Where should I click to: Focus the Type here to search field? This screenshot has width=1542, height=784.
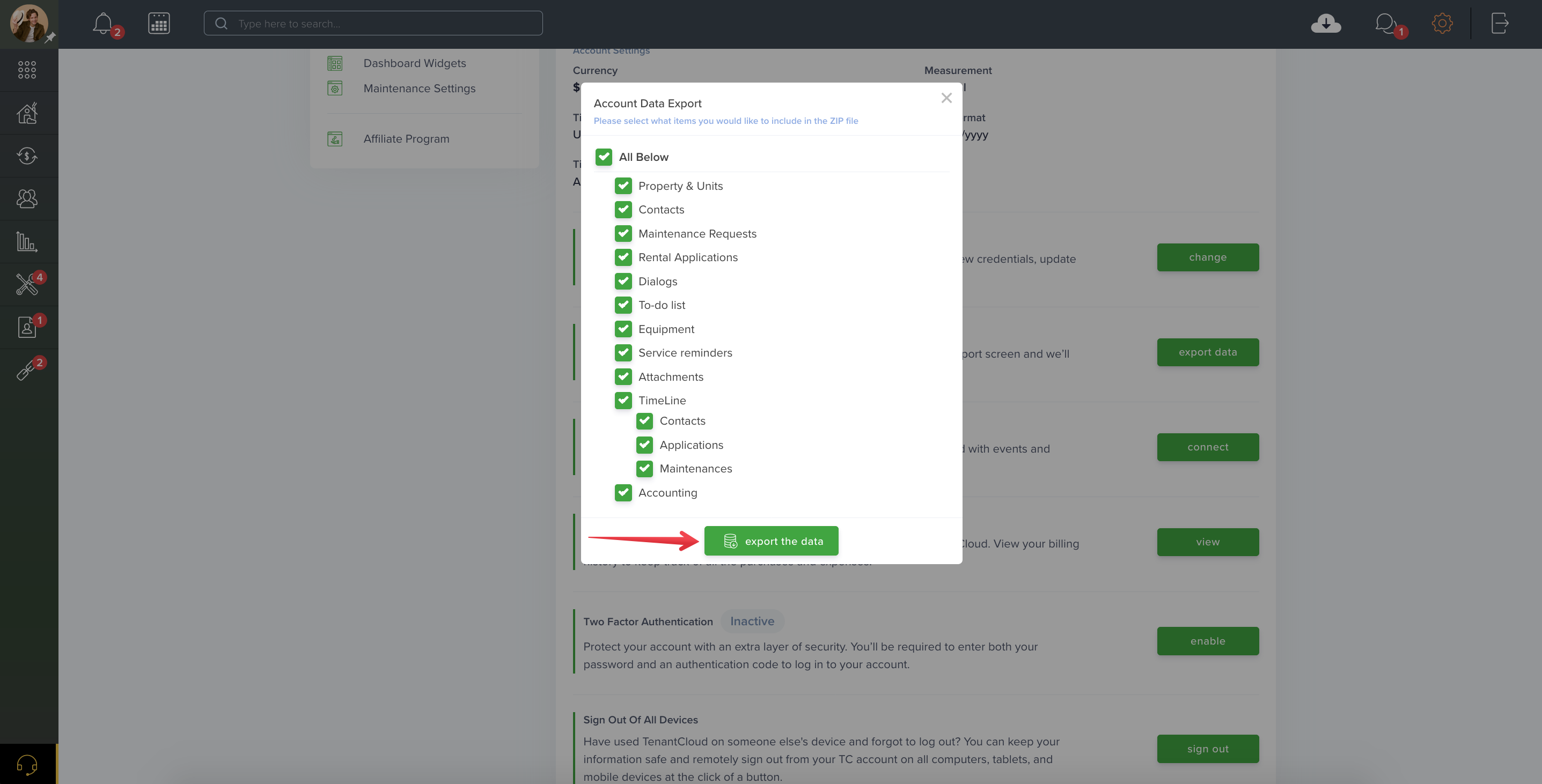point(373,24)
